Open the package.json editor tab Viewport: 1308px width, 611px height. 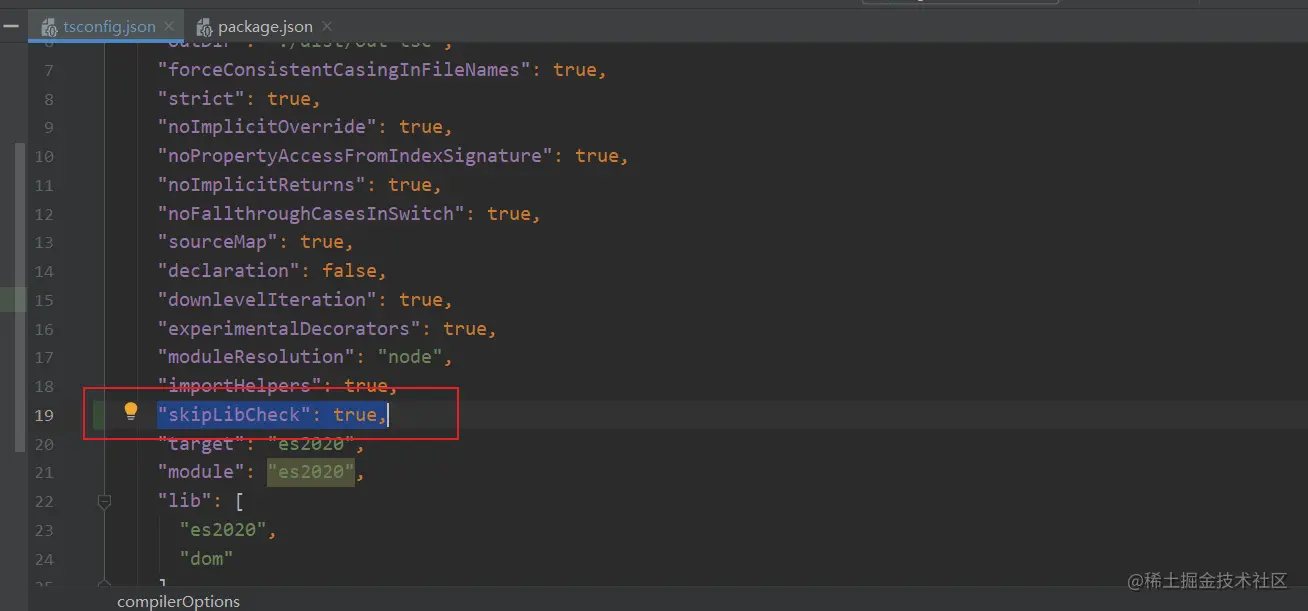(265, 27)
